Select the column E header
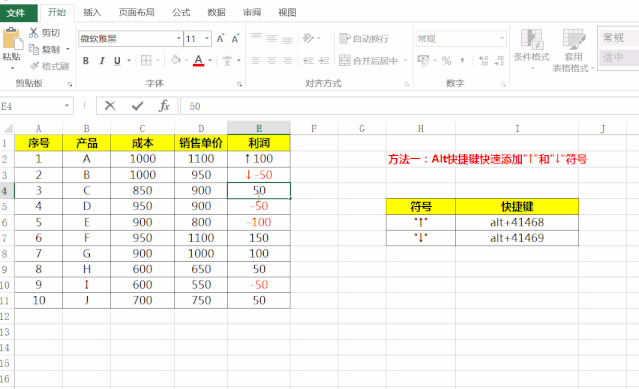 coord(259,129)
